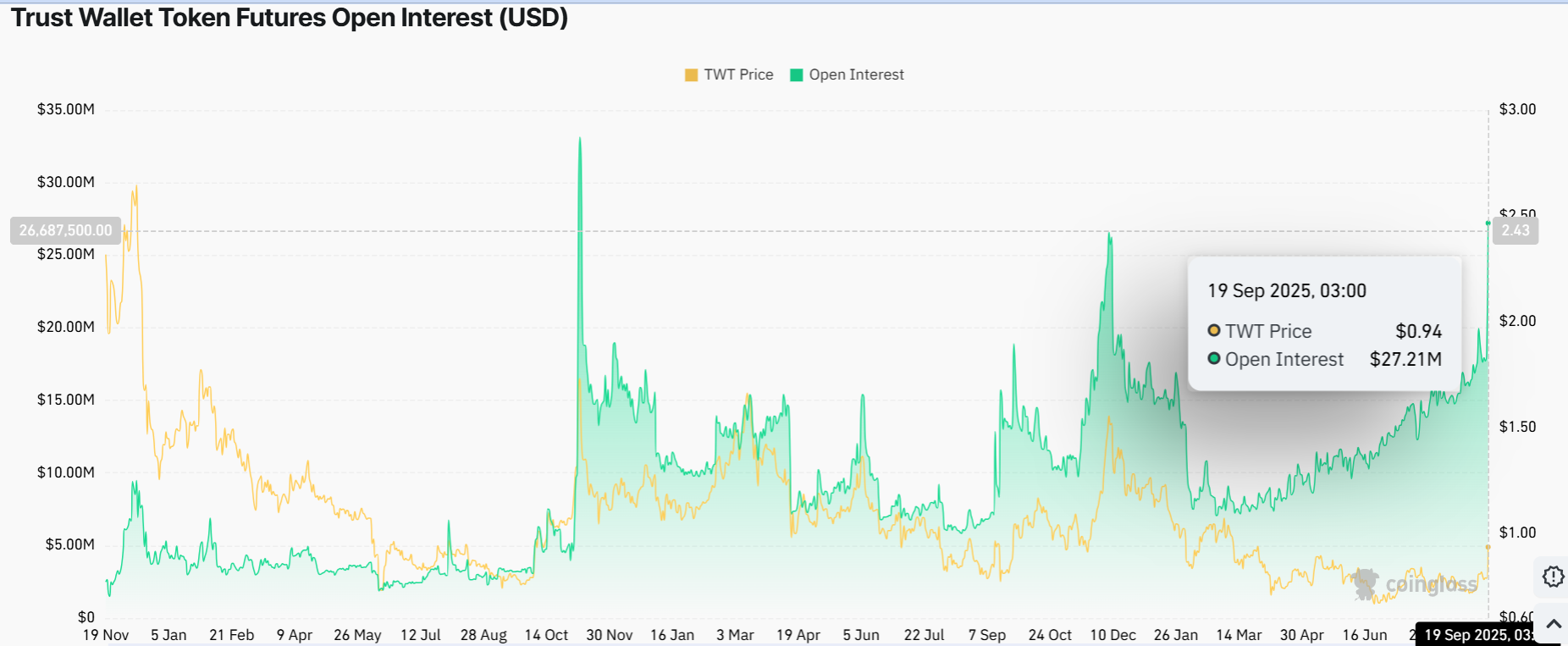This screenshot has width=1568, height=646.
Task: Toggle the TWT Price legend series
Action: pyautogui.click(x=729, y=75)
